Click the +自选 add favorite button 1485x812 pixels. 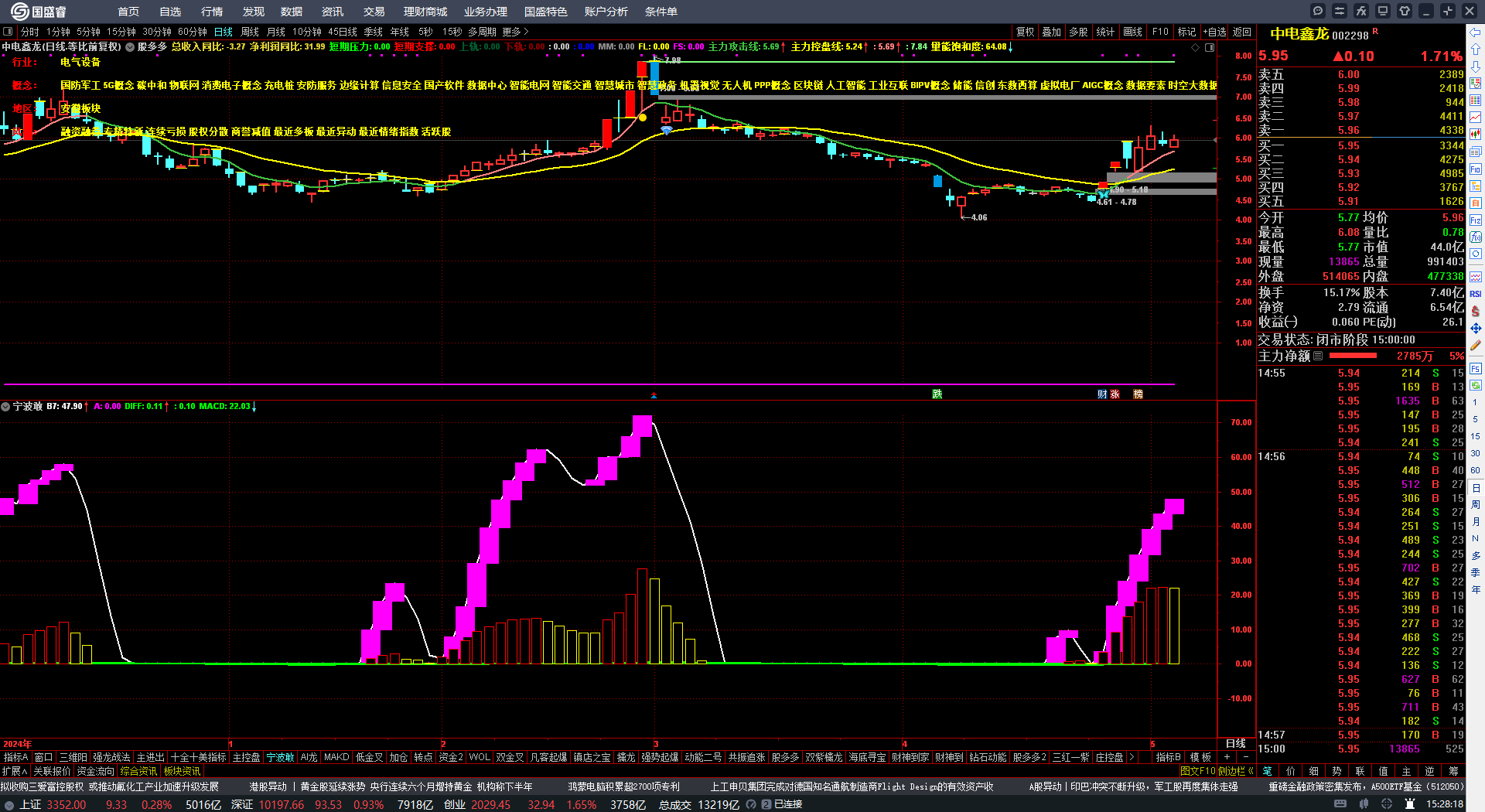coord(1215,32)
